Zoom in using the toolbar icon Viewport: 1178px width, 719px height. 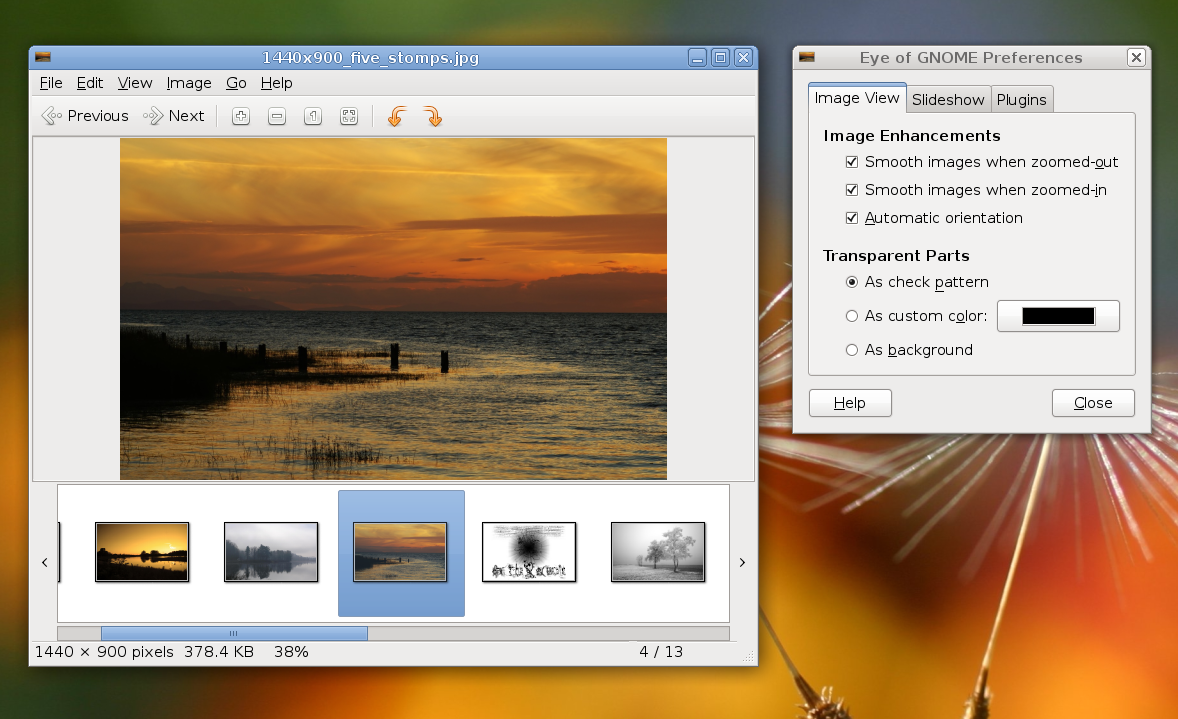tap(240, 116)
